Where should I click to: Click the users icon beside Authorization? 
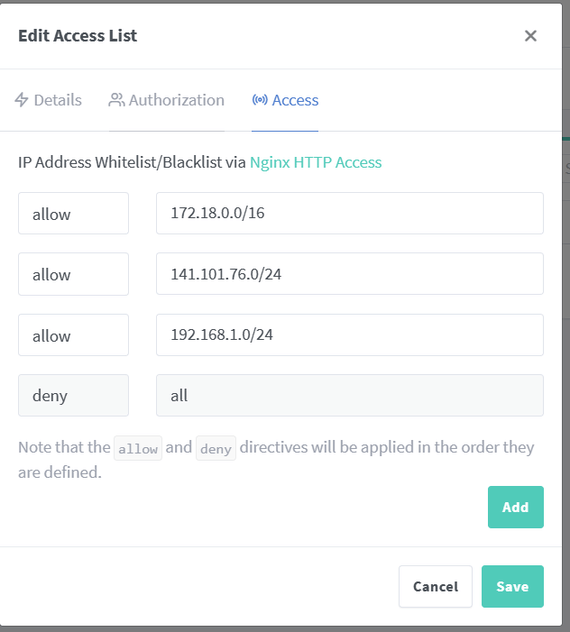116,100
